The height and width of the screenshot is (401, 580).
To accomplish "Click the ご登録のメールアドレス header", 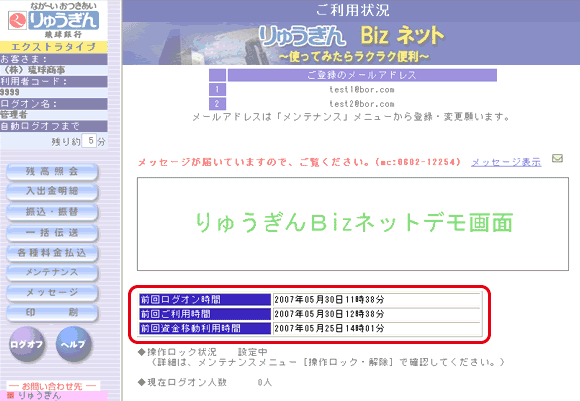I will 362,75.
